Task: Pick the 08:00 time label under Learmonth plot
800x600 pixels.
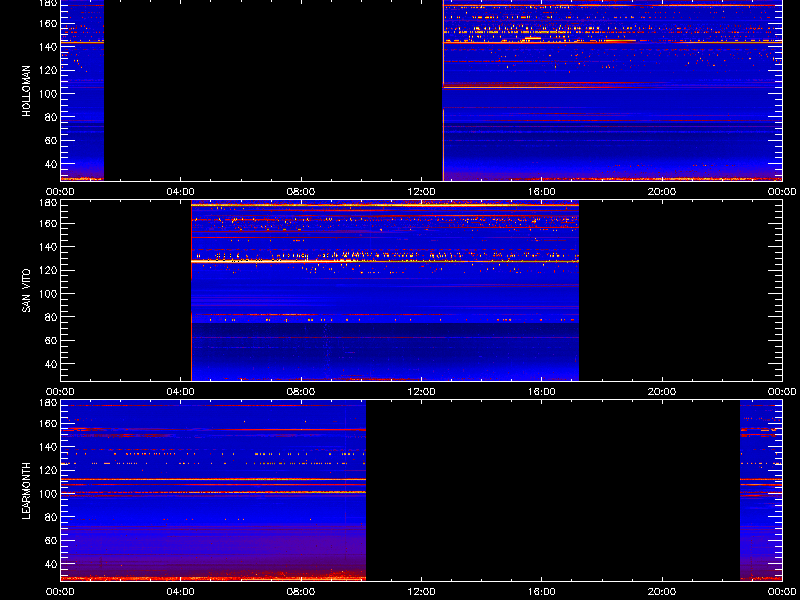Action: click(301, 592)
